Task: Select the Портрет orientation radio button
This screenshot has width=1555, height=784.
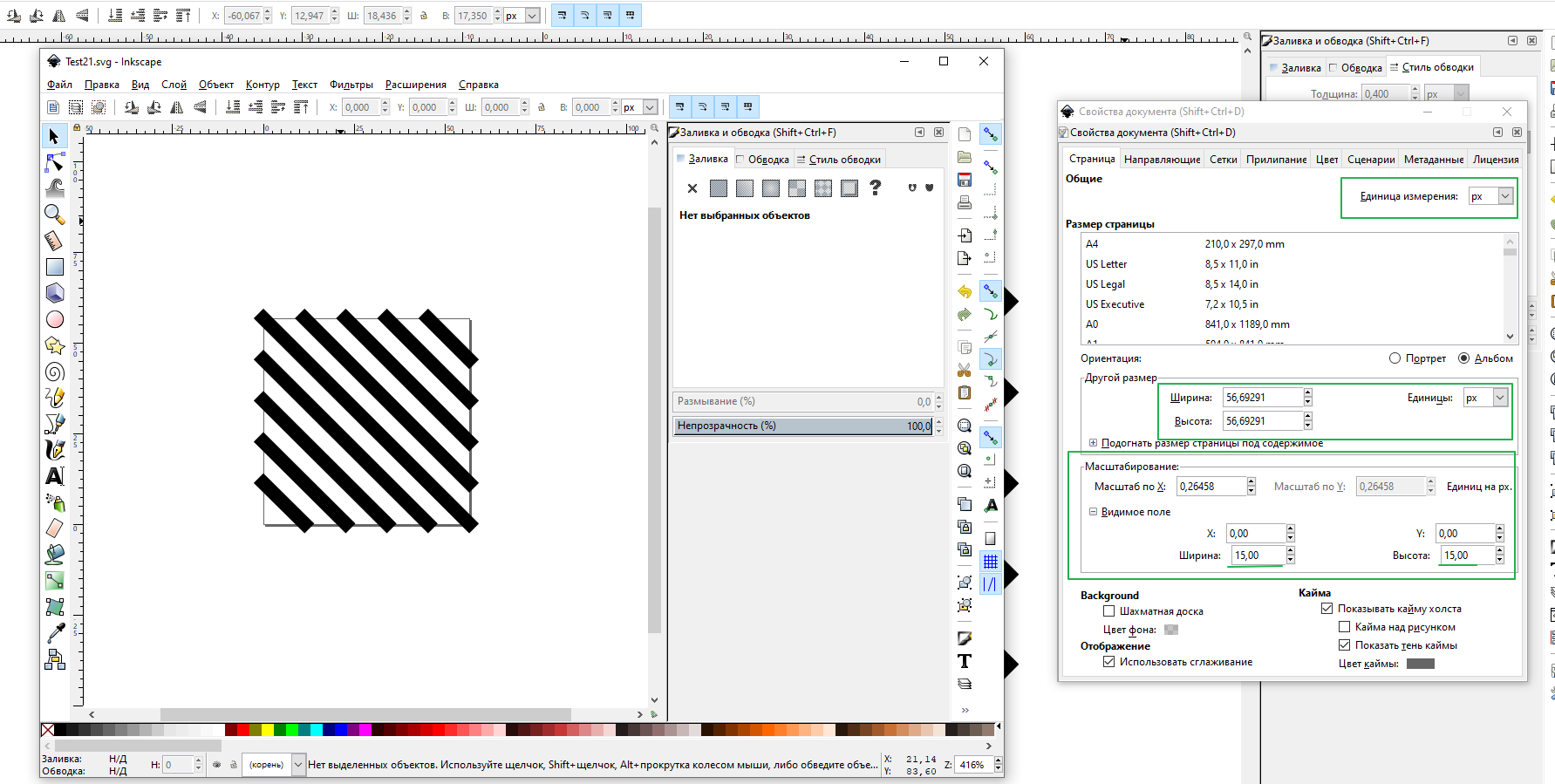Action: click(x=1395, y=358)
